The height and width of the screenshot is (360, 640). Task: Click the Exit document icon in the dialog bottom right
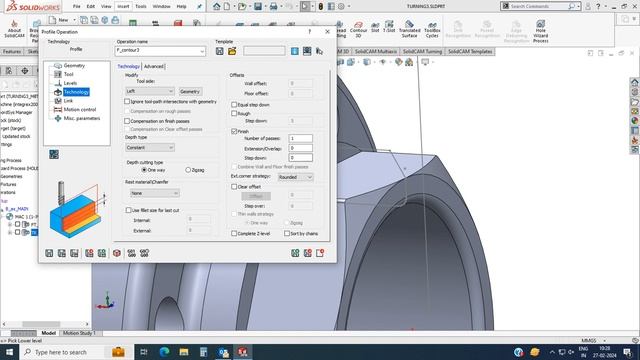coord(320,253)
